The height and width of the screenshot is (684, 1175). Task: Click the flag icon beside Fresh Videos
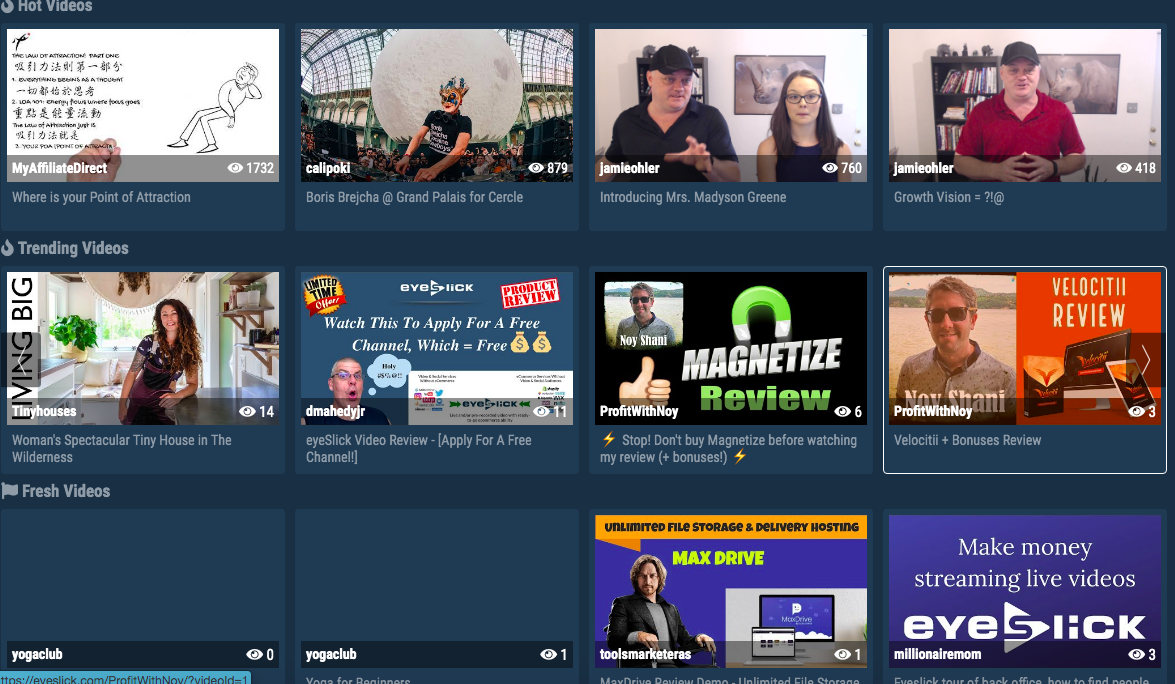click(10, 491)
